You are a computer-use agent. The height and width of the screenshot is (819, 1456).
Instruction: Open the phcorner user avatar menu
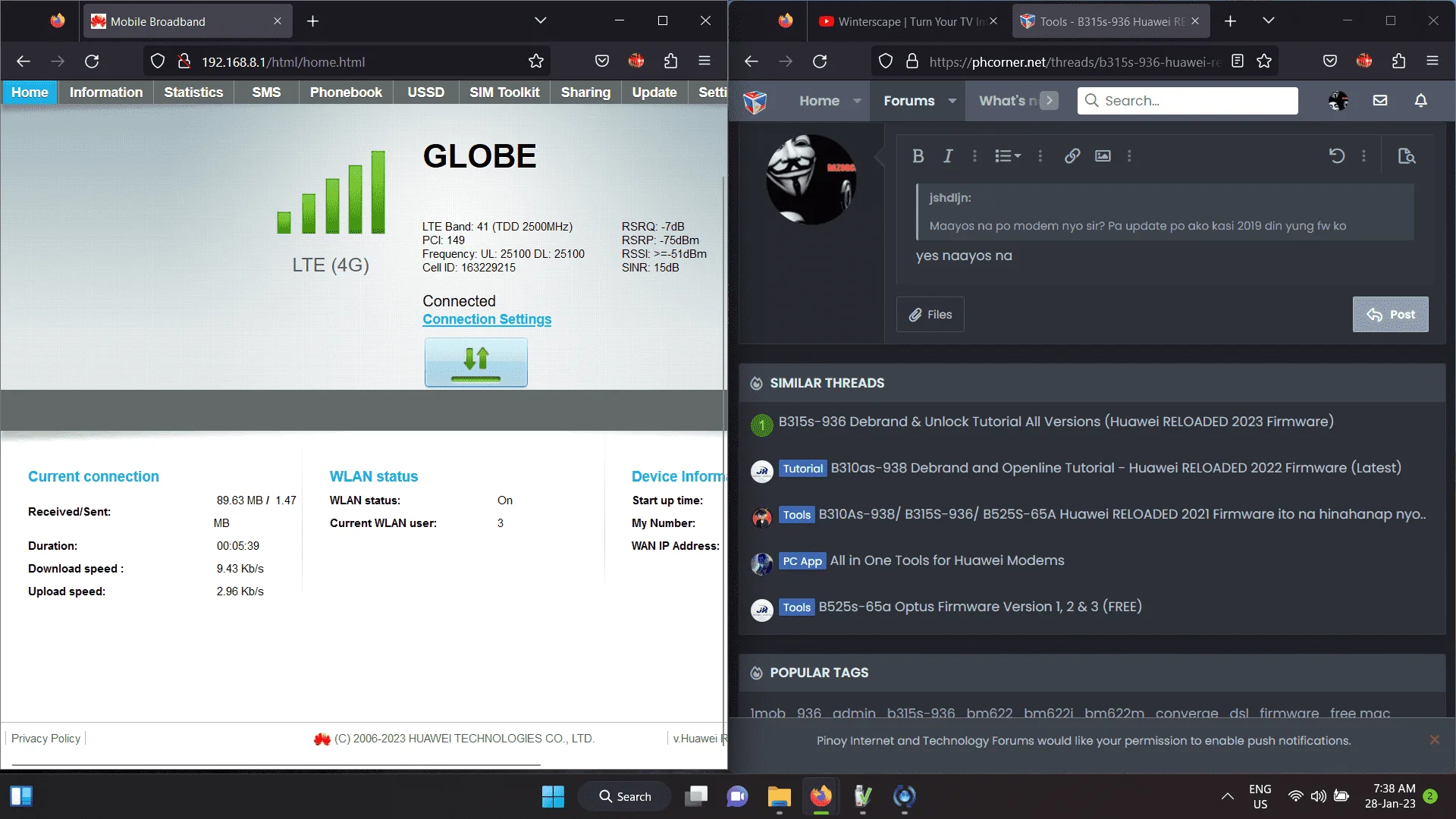tap(1338, 100)
